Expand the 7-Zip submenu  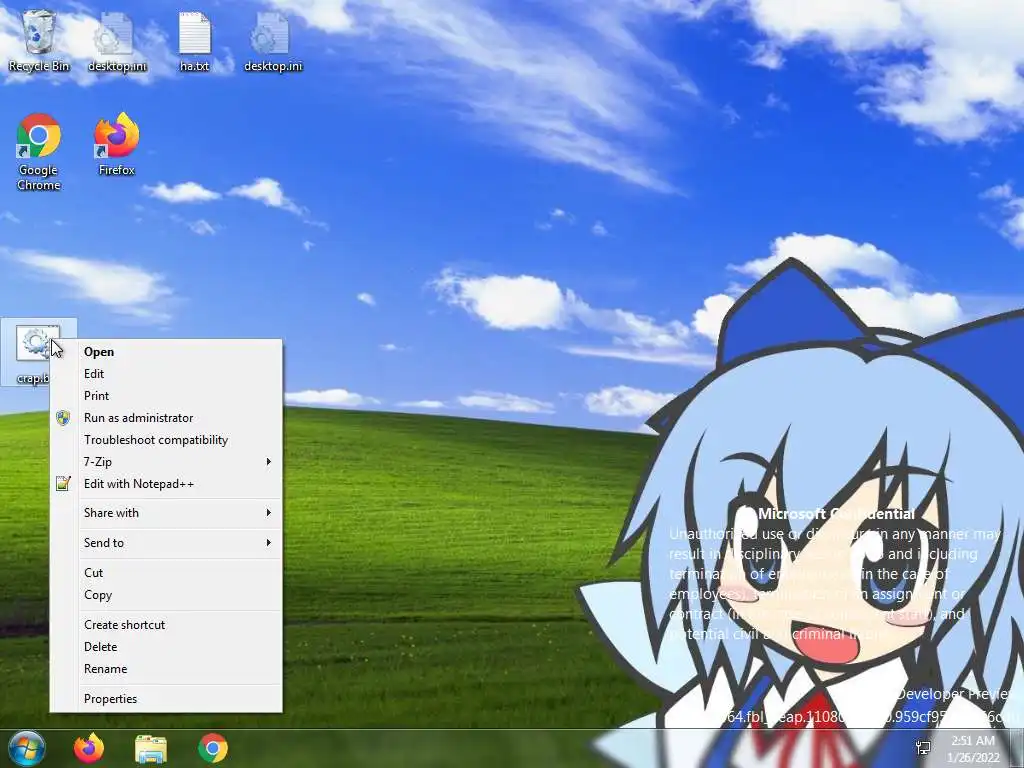pyautogui.click(x=166, y=462)
